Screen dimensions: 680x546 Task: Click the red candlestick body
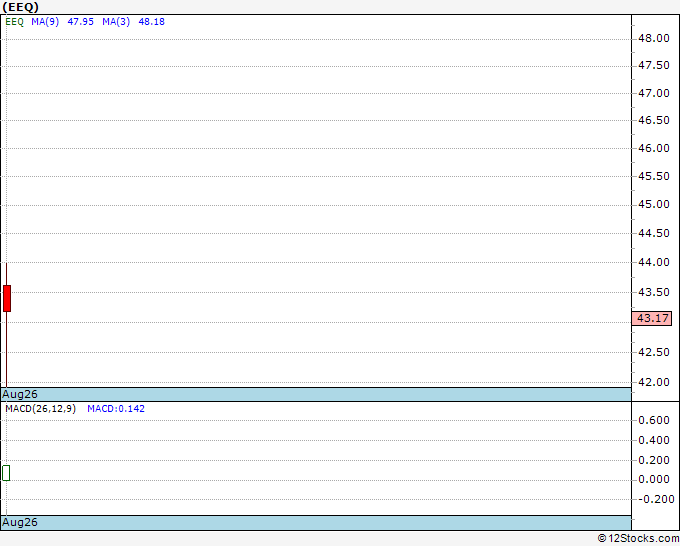pos(7,298)
